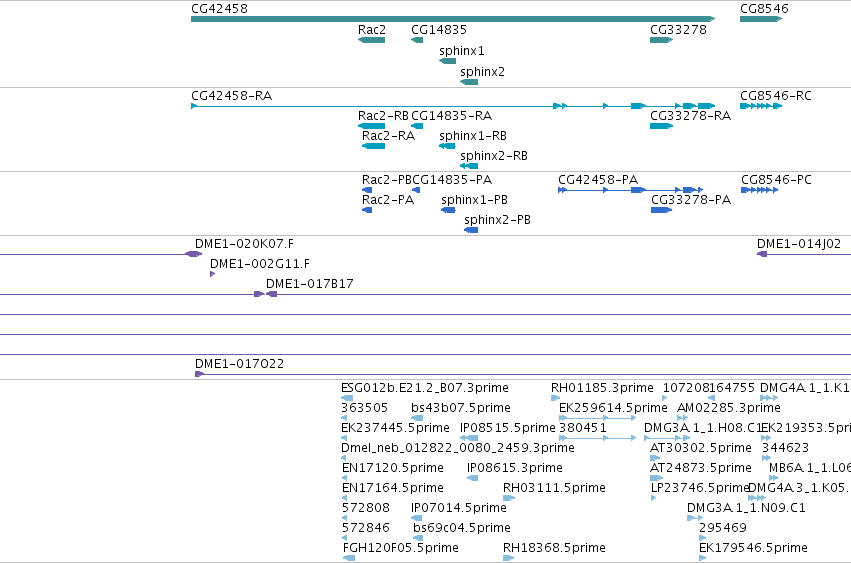
Task: Click the AT30302.5prime EST
Action: [x=655, y=458]
